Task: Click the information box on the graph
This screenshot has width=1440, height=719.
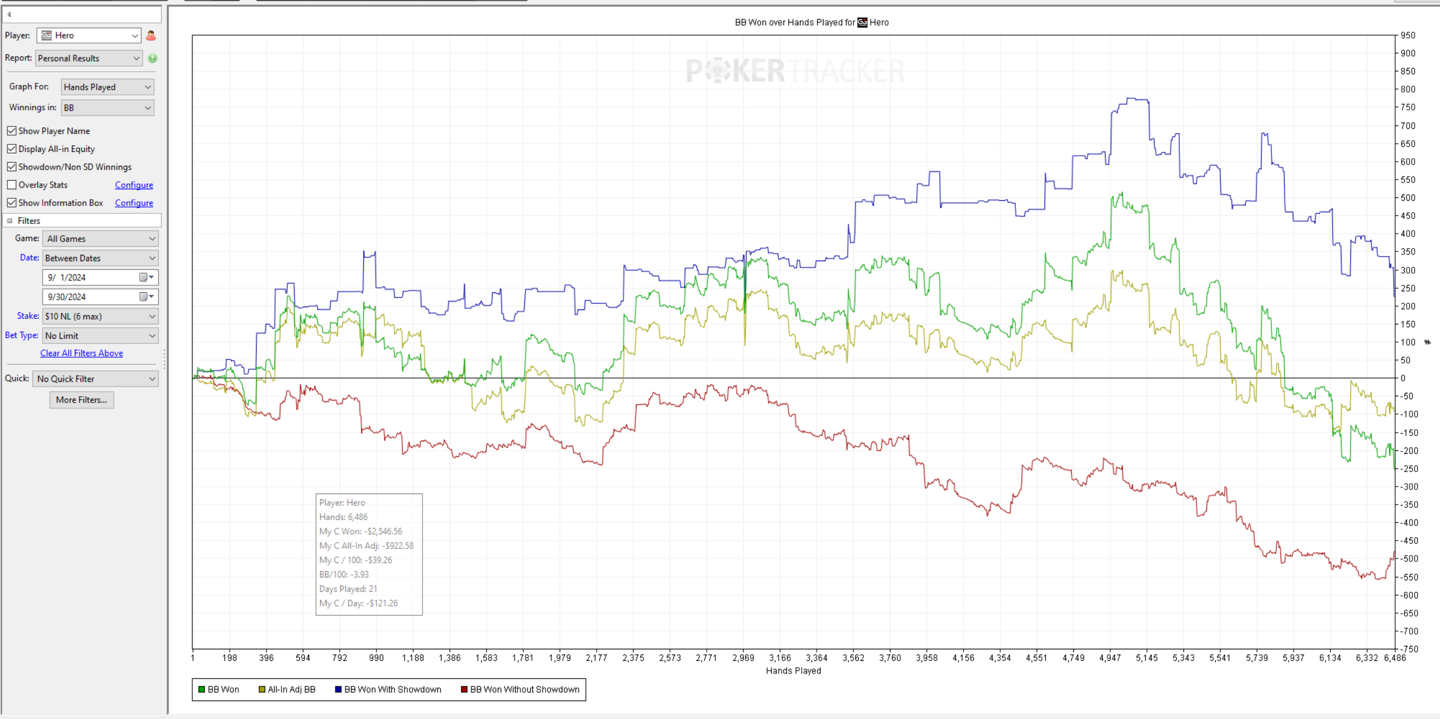Action: (369, 554)
